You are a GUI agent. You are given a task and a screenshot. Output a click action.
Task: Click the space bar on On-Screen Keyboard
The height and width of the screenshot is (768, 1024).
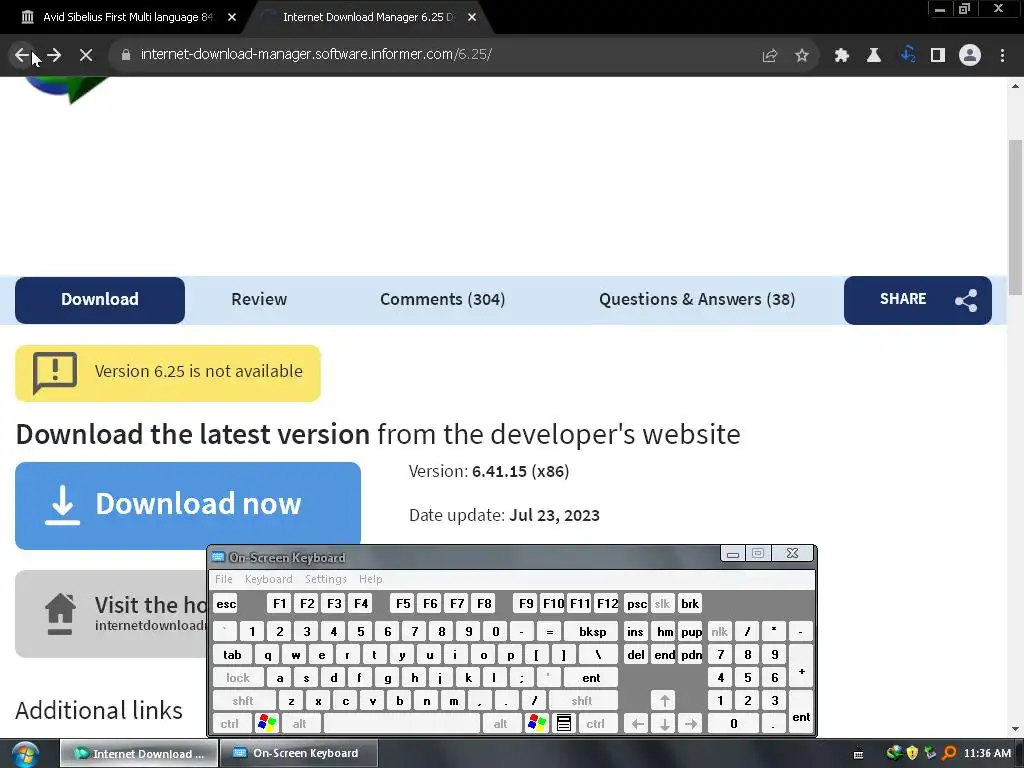[x=402, y=724]
